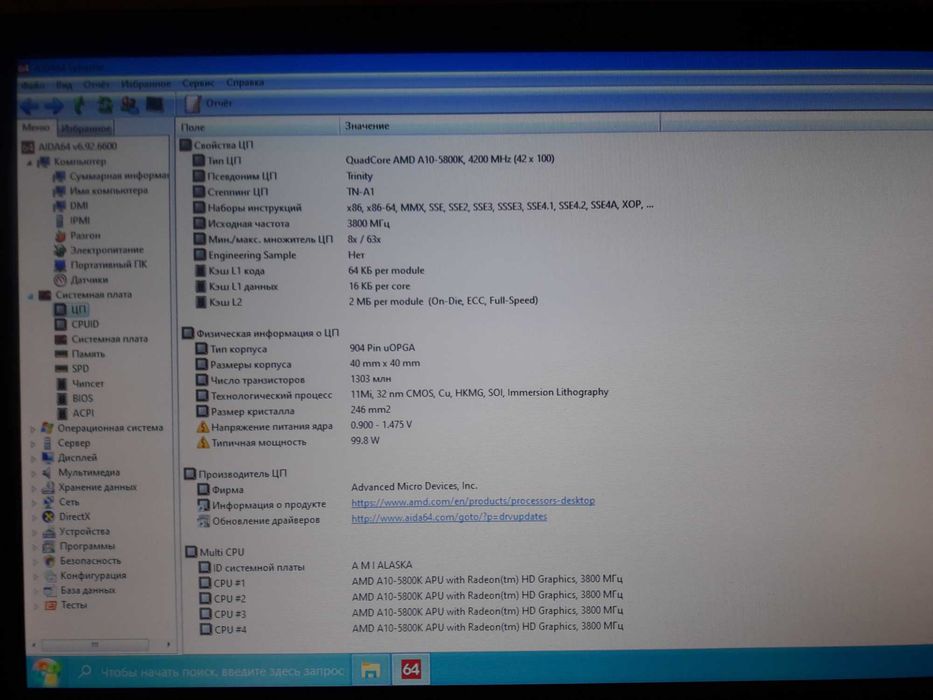Click the taskbar search field
933x700 pixels.
(x=211, y=671)
